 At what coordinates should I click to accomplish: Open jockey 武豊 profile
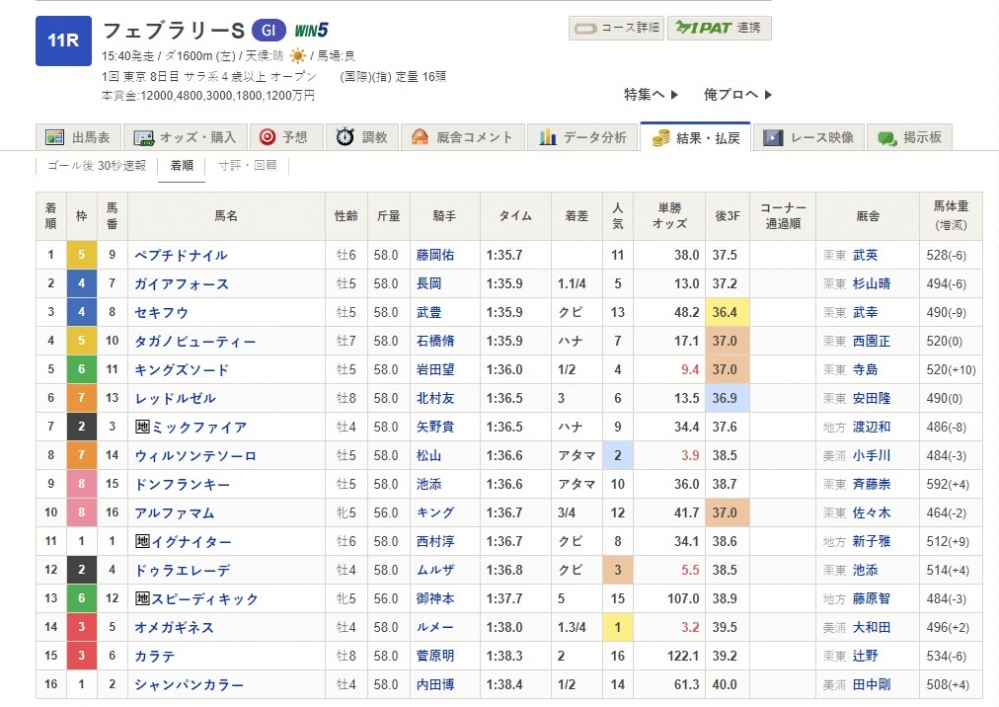coord(429,312)
